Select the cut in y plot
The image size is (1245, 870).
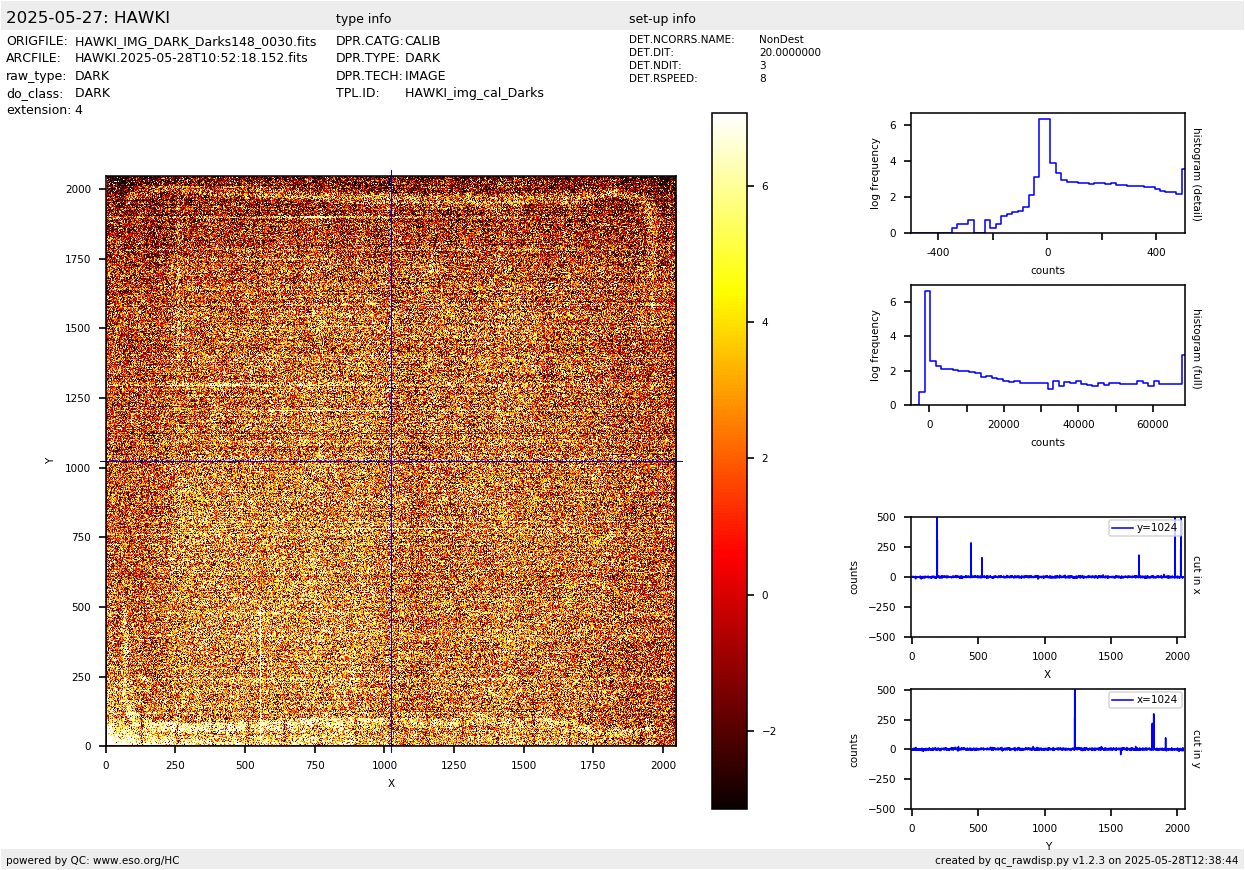pyautogui.click(x=1047, y=749)
